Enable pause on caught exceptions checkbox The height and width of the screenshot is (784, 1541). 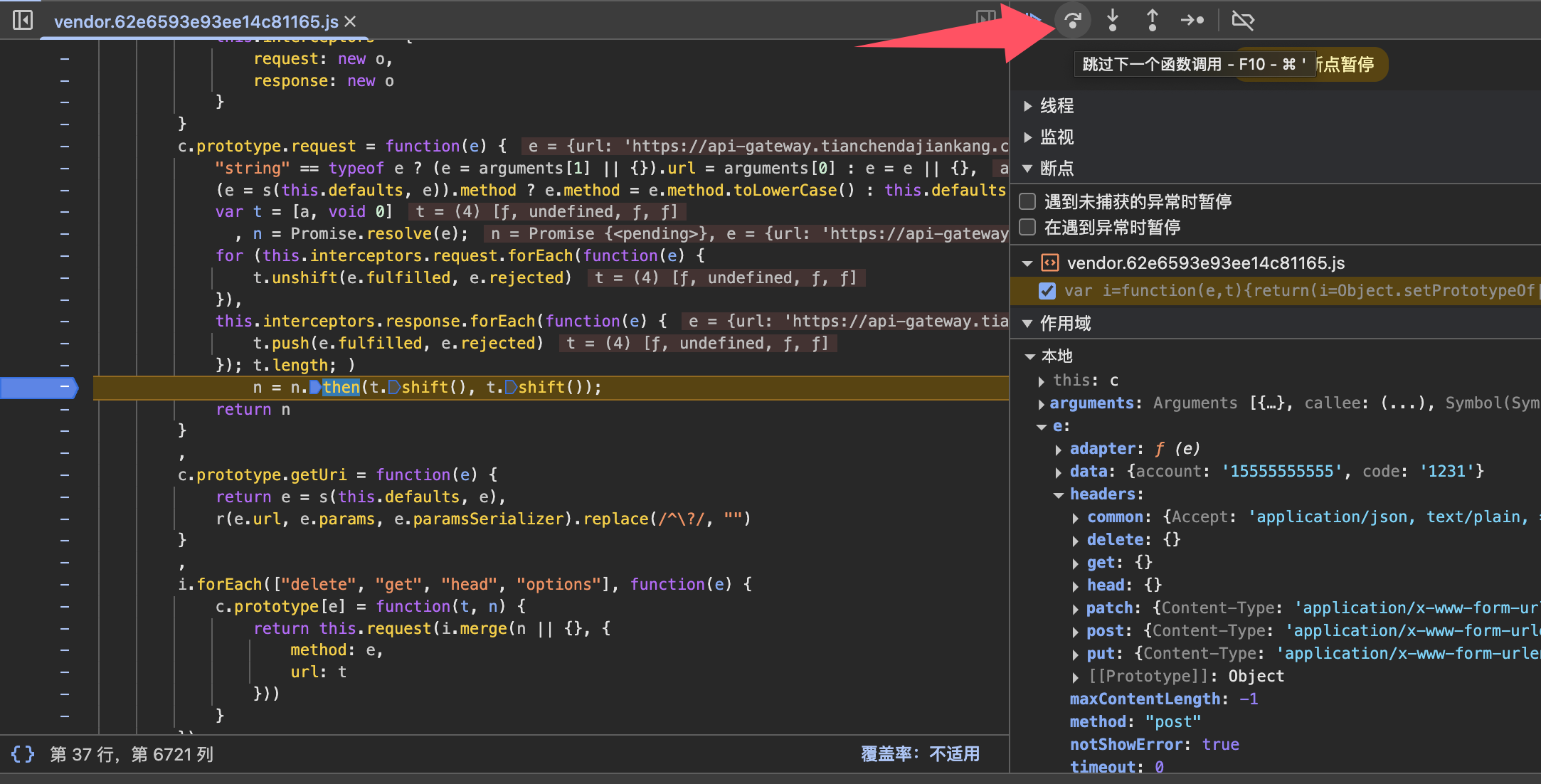tap(1027, 227)
